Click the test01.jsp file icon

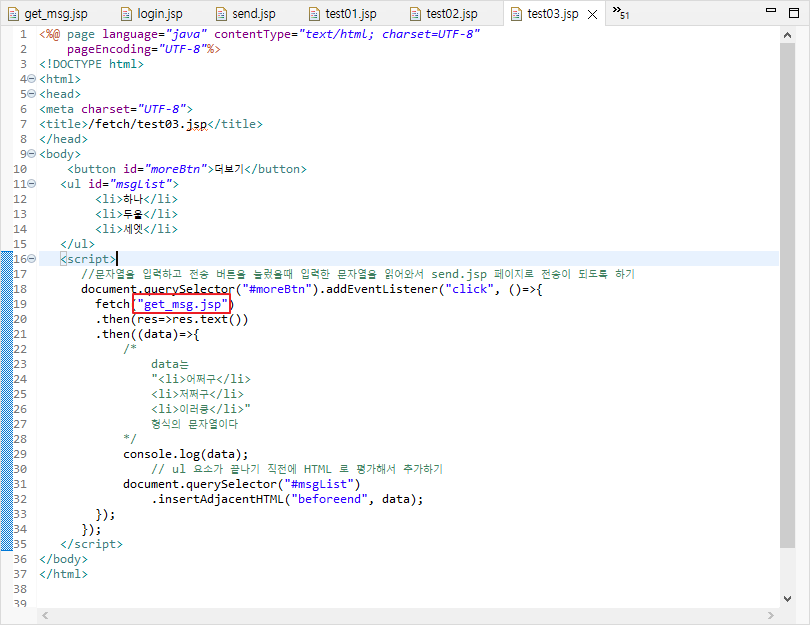pos(314,14)
